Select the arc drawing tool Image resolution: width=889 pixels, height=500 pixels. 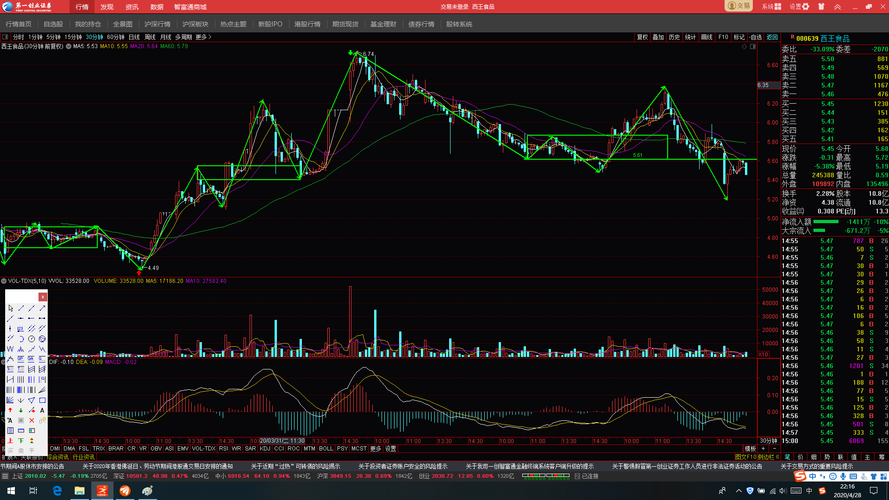21,338
